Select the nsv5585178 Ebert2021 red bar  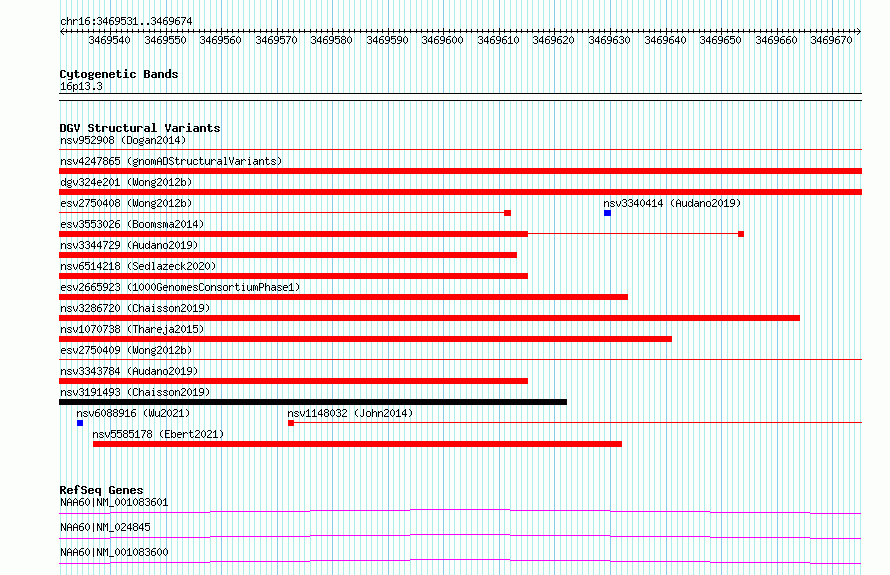pyautogui.click(x=357, y=444)
